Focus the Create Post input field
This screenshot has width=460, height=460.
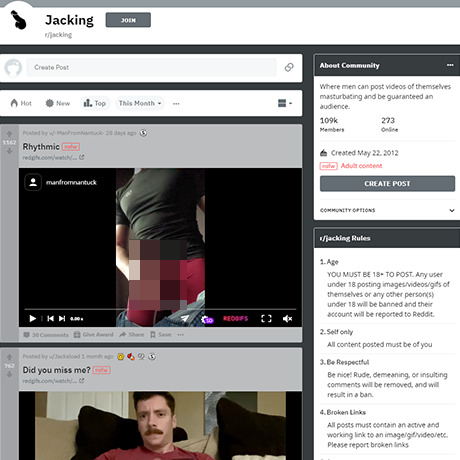click(x=151, y=67)
